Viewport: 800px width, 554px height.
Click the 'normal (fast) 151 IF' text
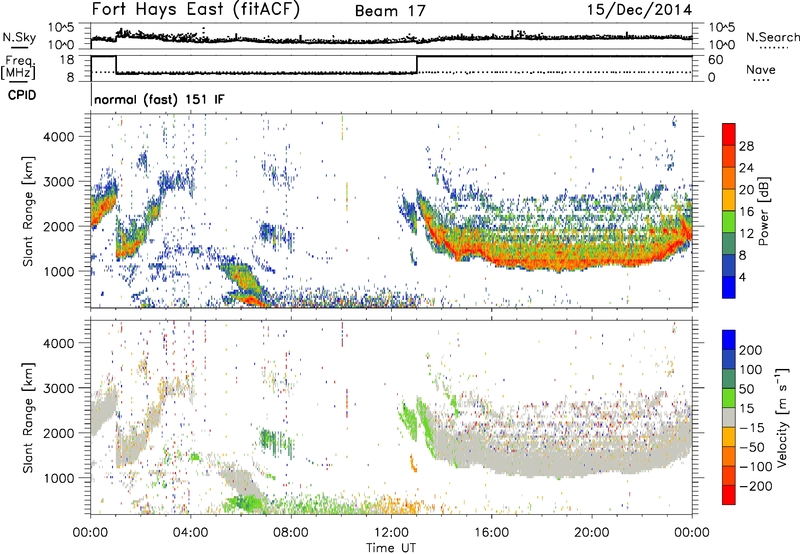[159, 99]
